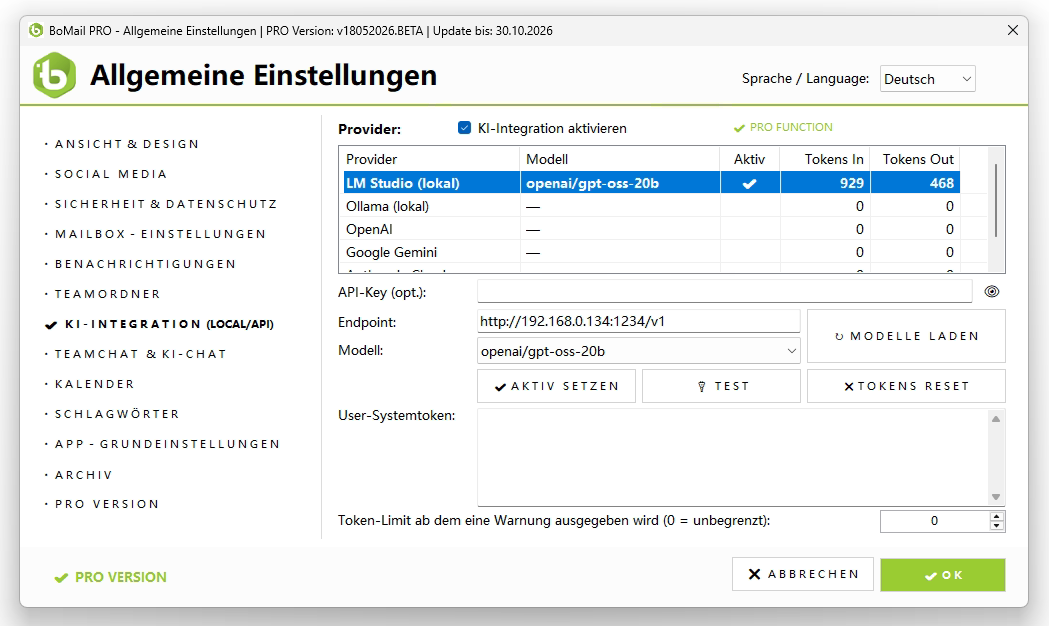
Task: Click the User-Systemtoken text area
Action: 733,457
